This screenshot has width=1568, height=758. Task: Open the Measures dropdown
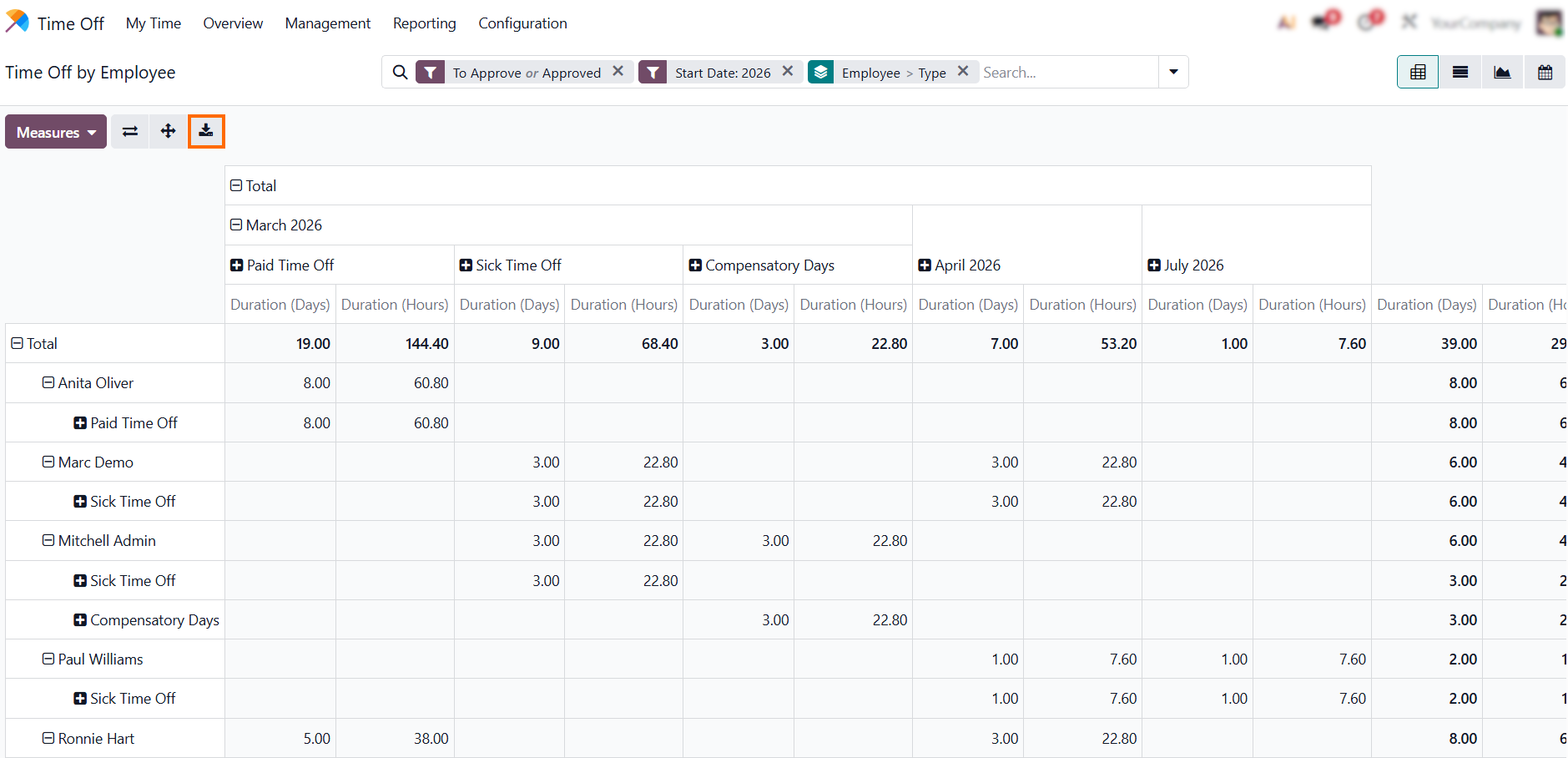tap(56, 132)
